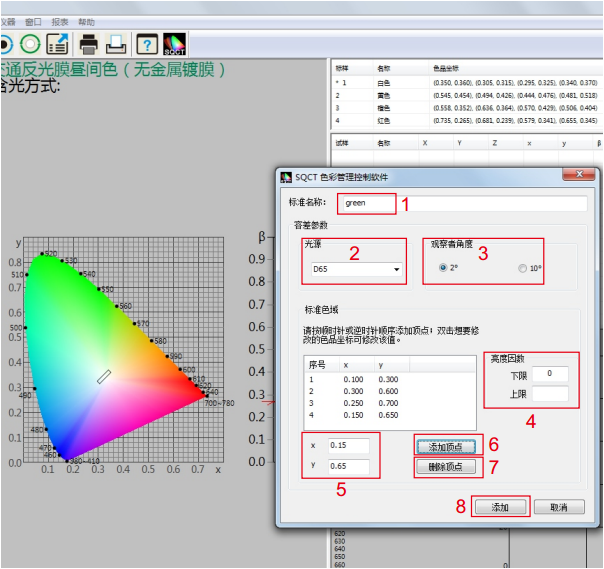The width and height of the screenshot is (604, 569).
Task: Open the help question-mark icon
Action: pyautogui.click(x=147, y=44)
